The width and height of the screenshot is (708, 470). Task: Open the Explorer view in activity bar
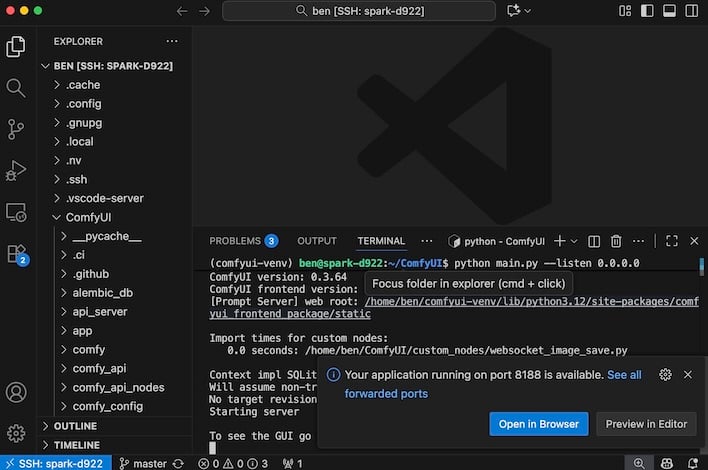pyautogui.click(x=16, y=47)
